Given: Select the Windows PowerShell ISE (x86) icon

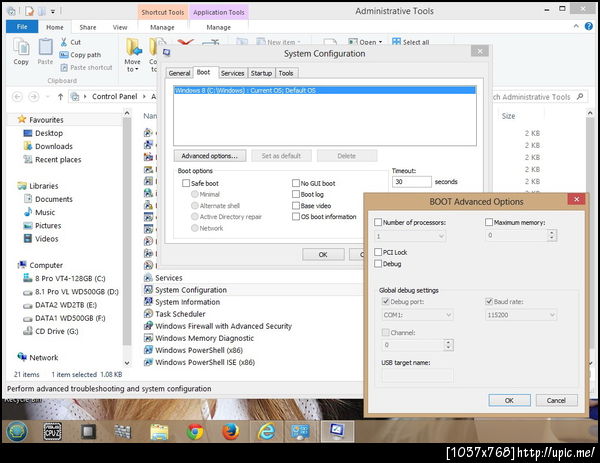Looking at the screenshot, I should click(148, 362).
